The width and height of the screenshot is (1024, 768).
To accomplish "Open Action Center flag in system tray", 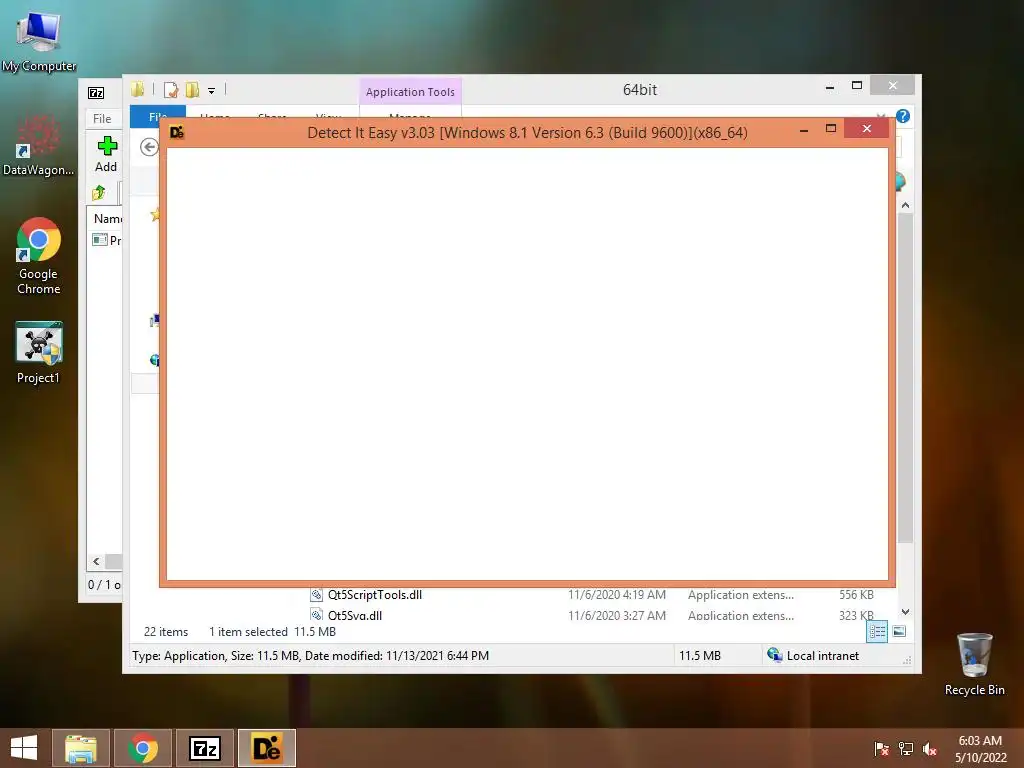I will [x=880, y=748].
